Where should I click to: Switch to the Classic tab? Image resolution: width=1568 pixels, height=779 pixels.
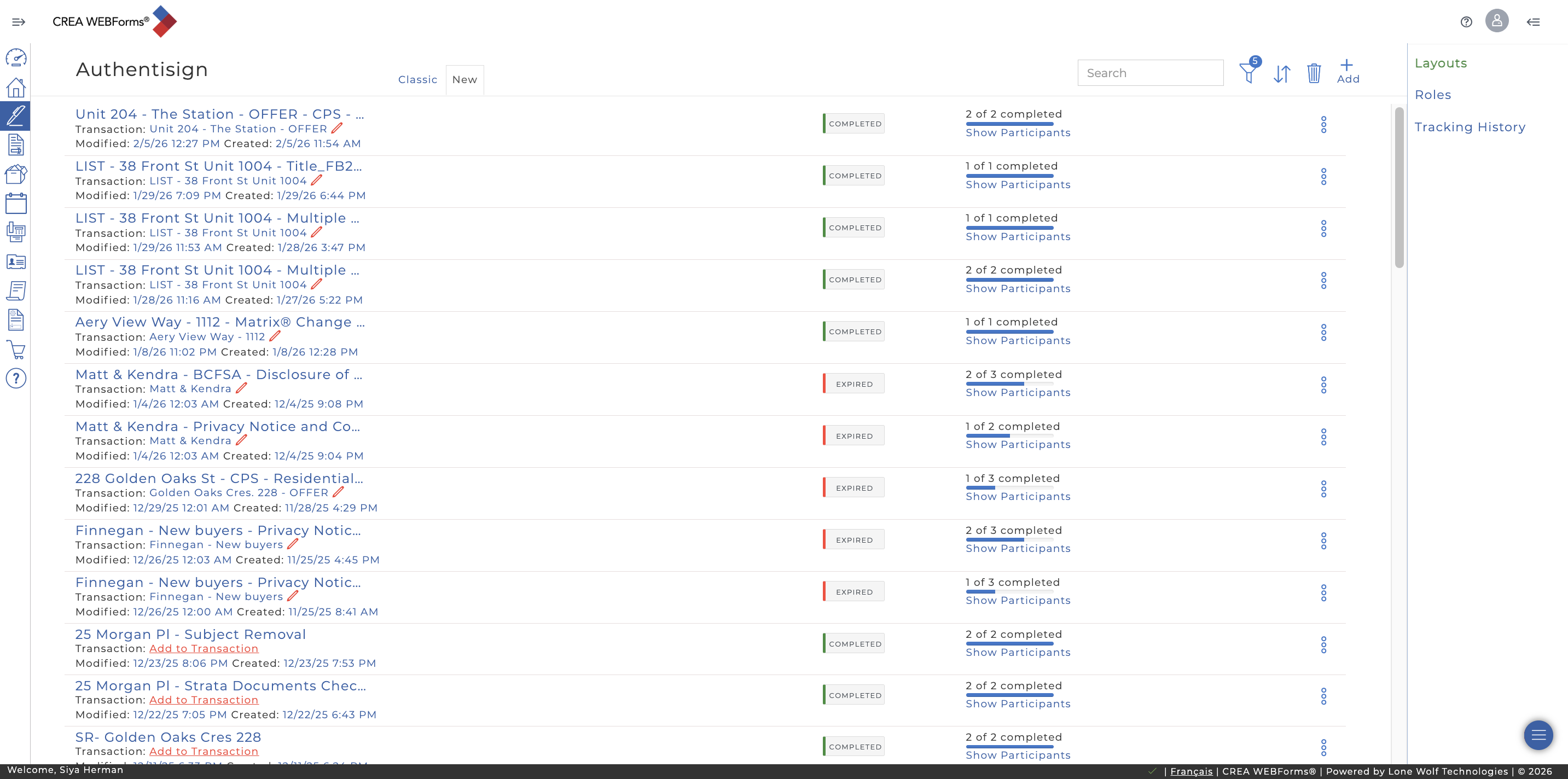(417, 80)
